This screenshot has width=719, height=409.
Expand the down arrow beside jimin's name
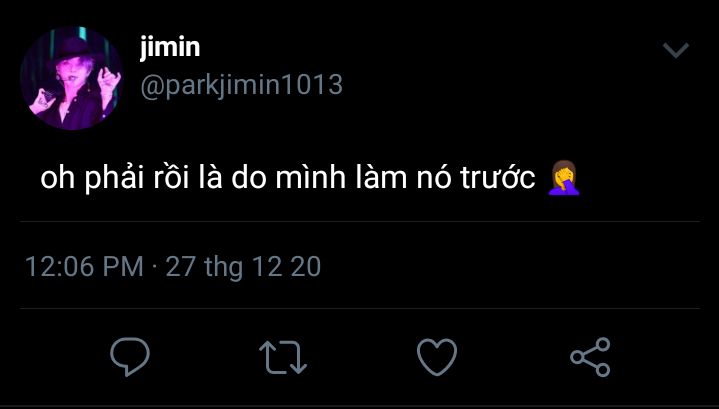(676, 50)
